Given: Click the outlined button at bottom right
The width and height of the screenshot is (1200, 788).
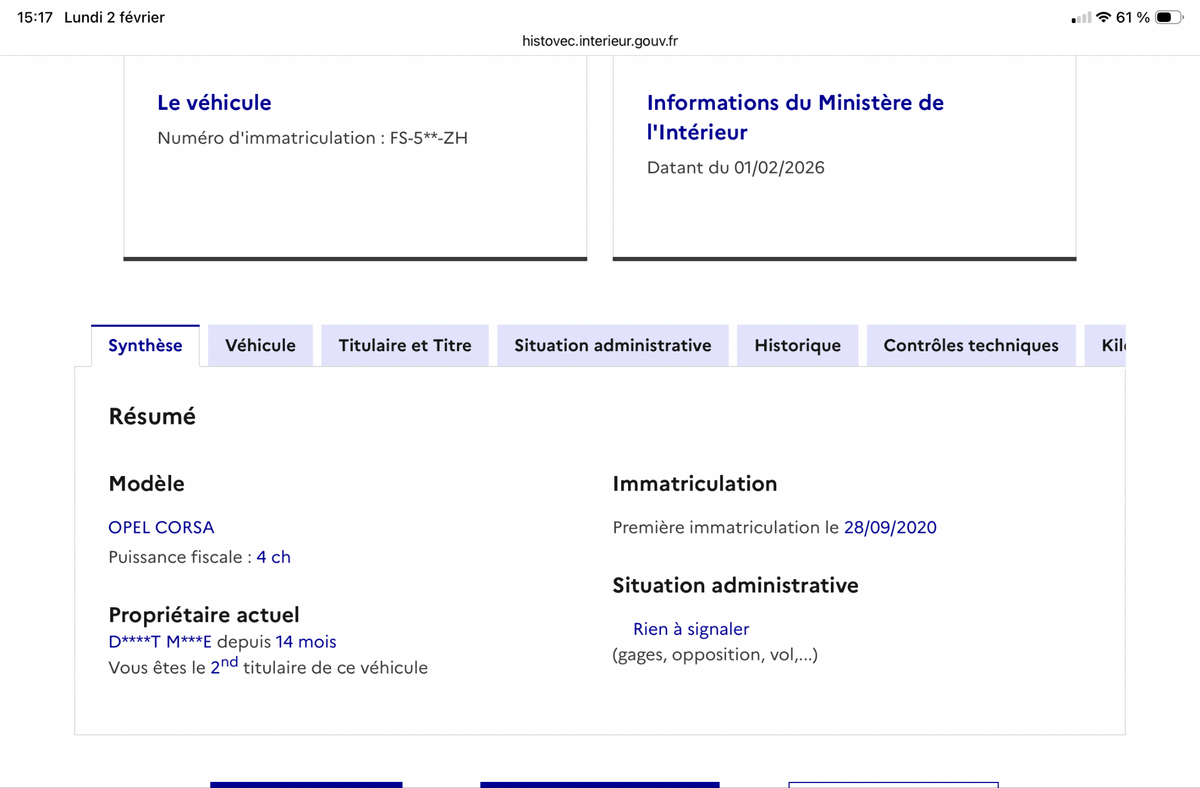Looking at the screenshot, I should pyautogui.click(x=893, y=785).
